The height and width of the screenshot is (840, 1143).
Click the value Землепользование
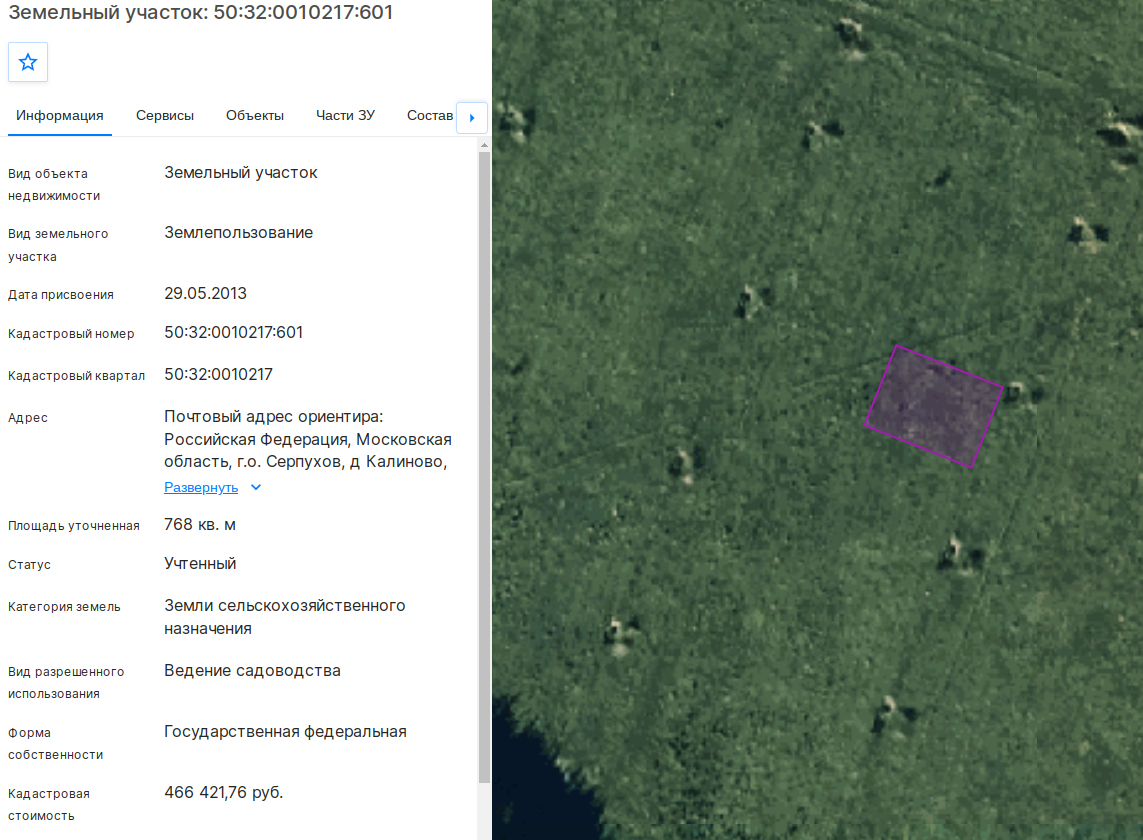click(238, 233)
